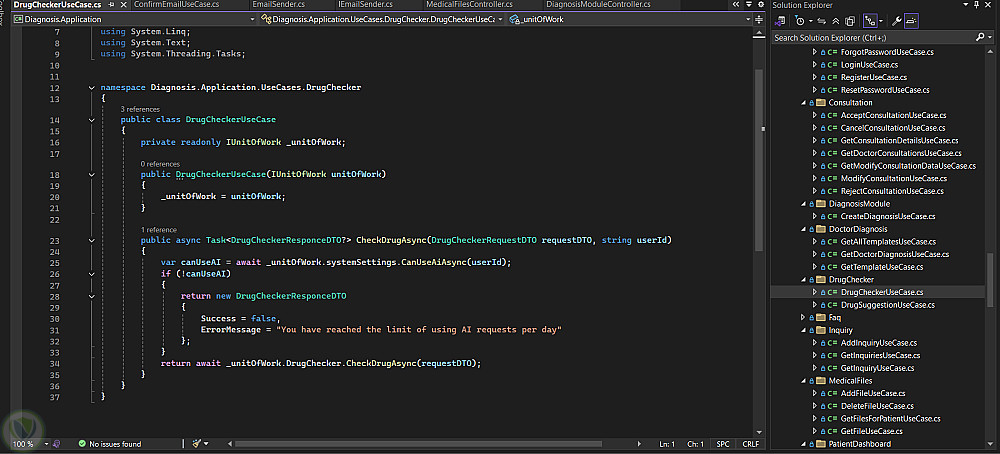
Task: Collapse the namespace code block
Action: click(92, 87)
